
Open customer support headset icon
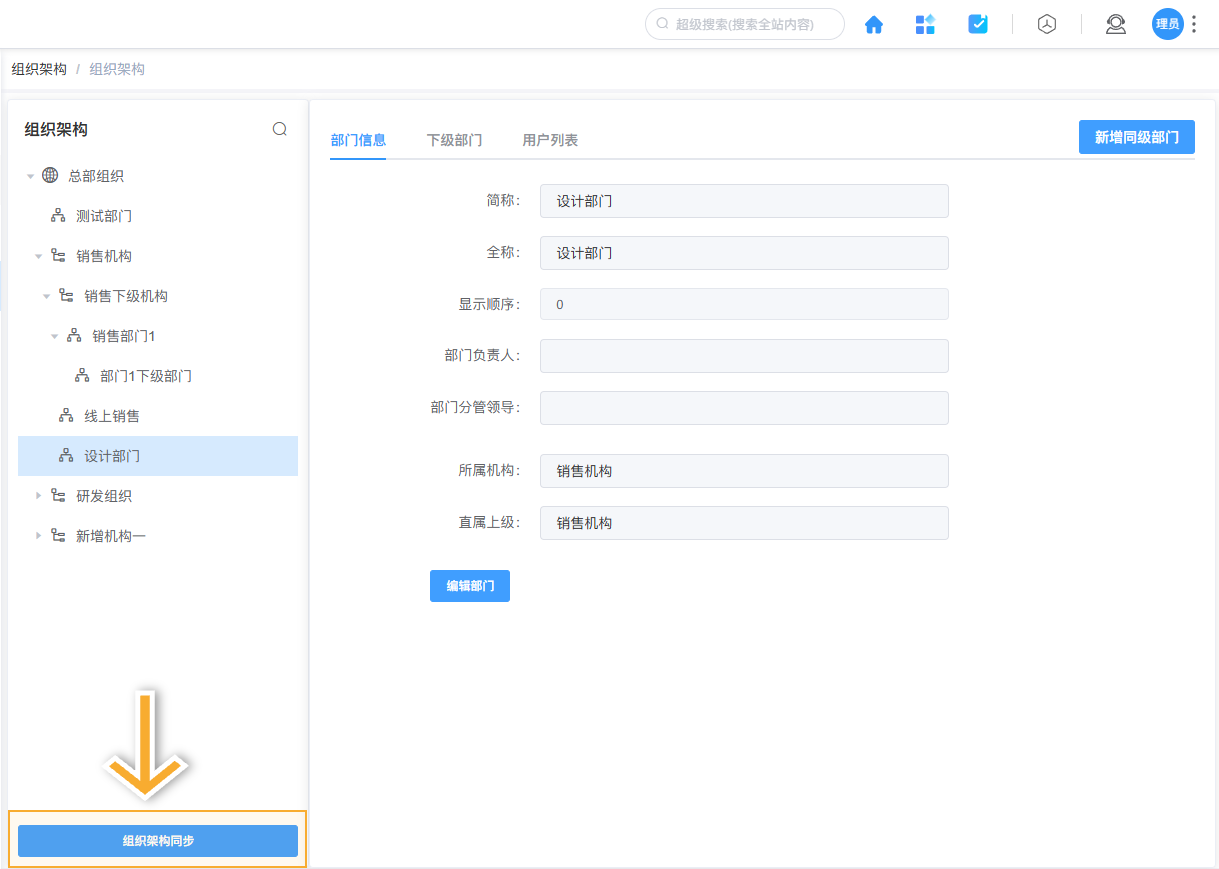coord(1115,23)
